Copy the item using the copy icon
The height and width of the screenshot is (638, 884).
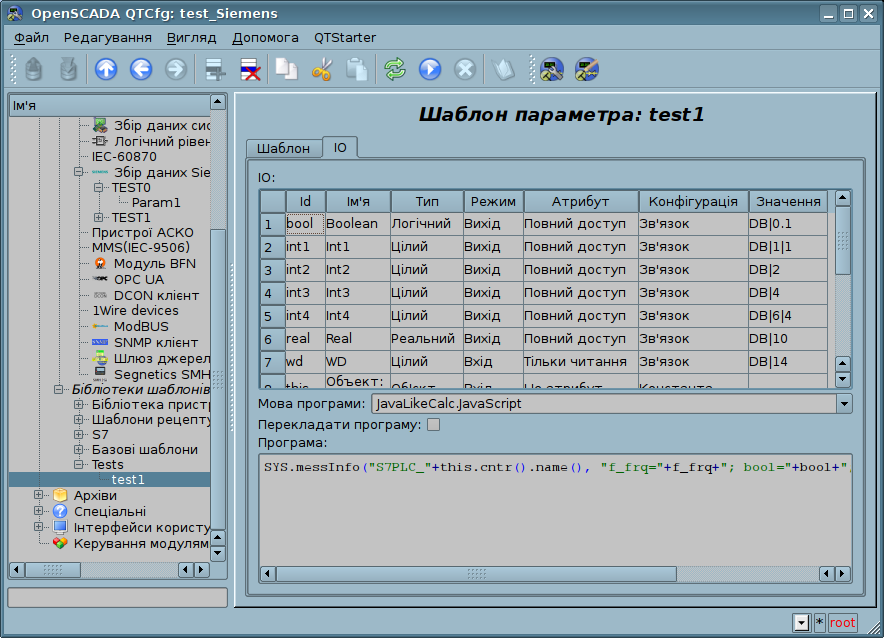(287, 69)
